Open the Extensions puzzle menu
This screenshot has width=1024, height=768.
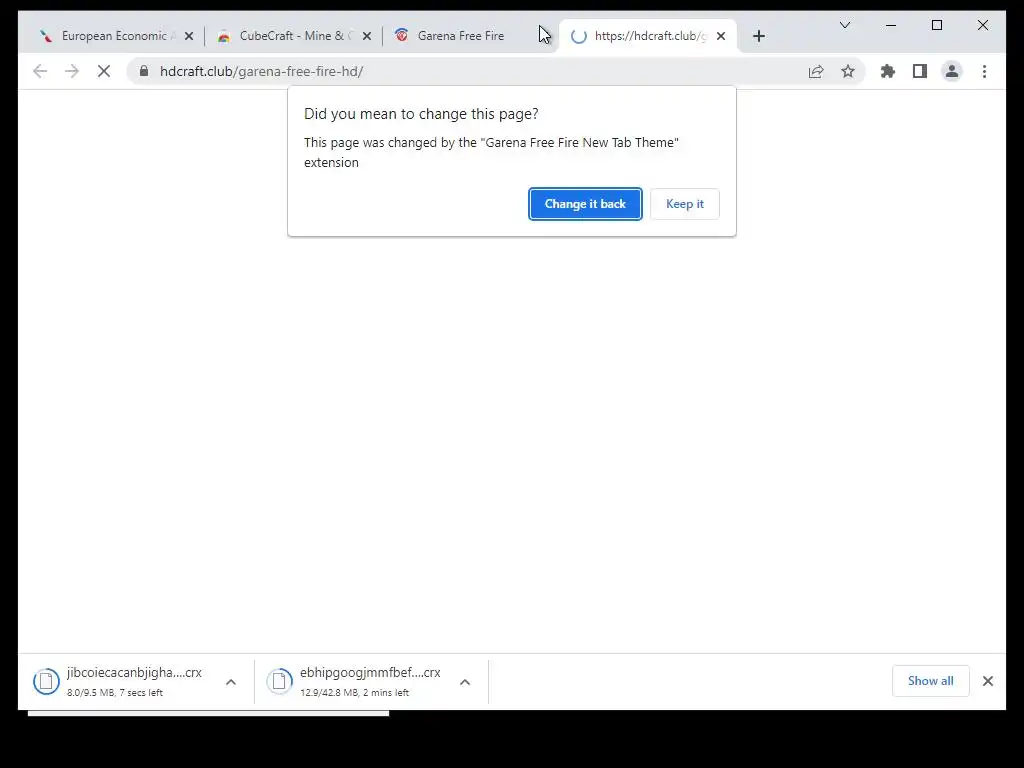click(888, 71)
